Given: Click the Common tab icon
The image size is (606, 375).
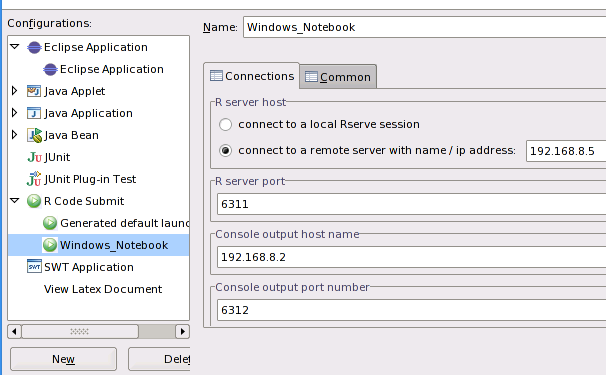Looking at the screenshot, I should pos(311,77).
